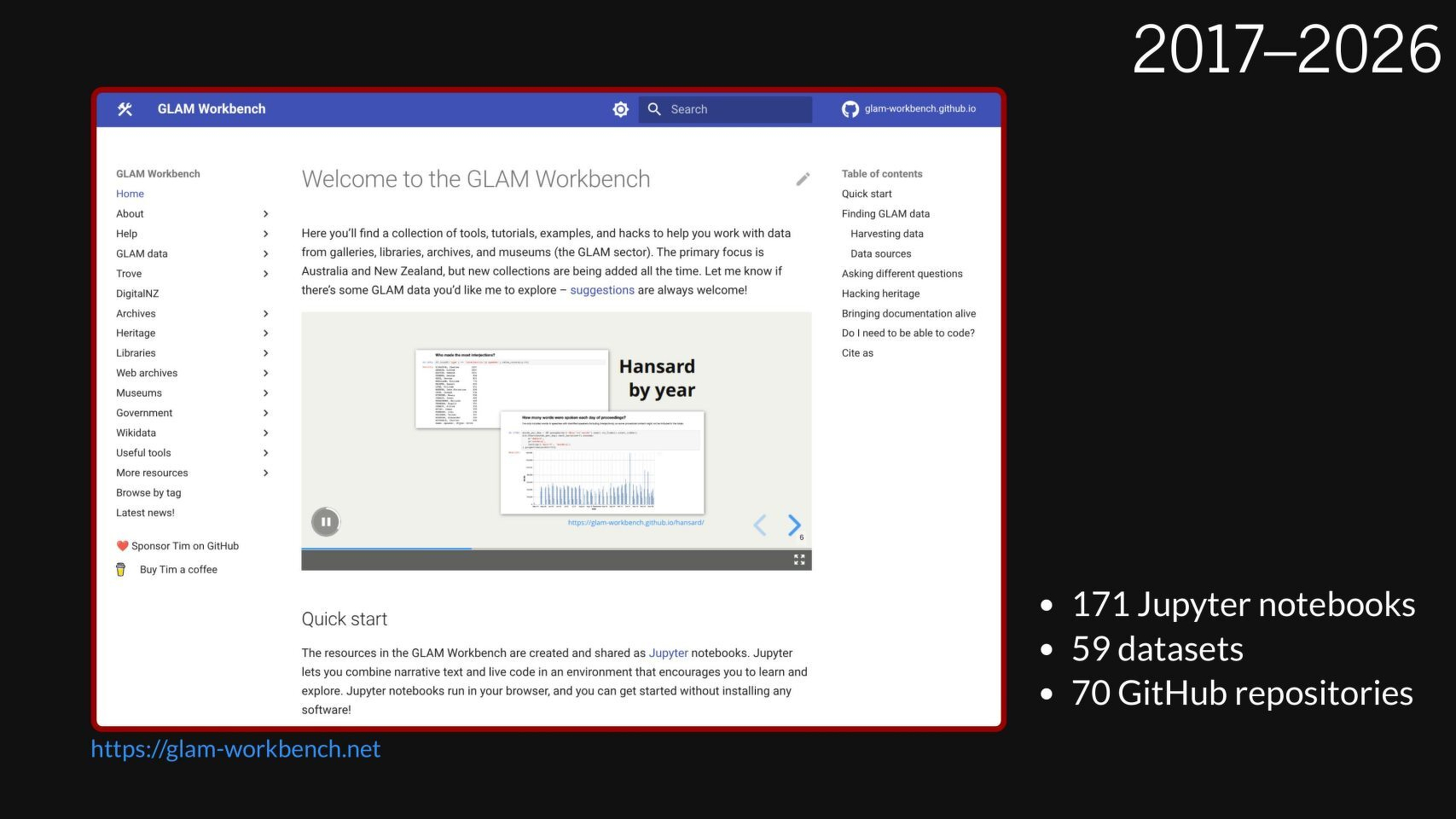Jump to Hacking heritage in contents
The image size is (1456, 819).
point(880,293)
